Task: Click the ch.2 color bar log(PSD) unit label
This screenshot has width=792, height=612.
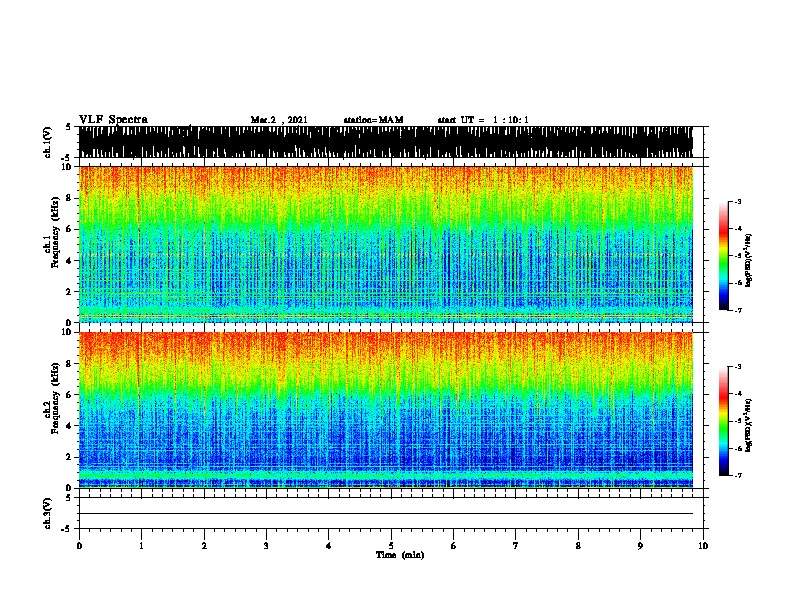Action: click(x=749, y=425)
